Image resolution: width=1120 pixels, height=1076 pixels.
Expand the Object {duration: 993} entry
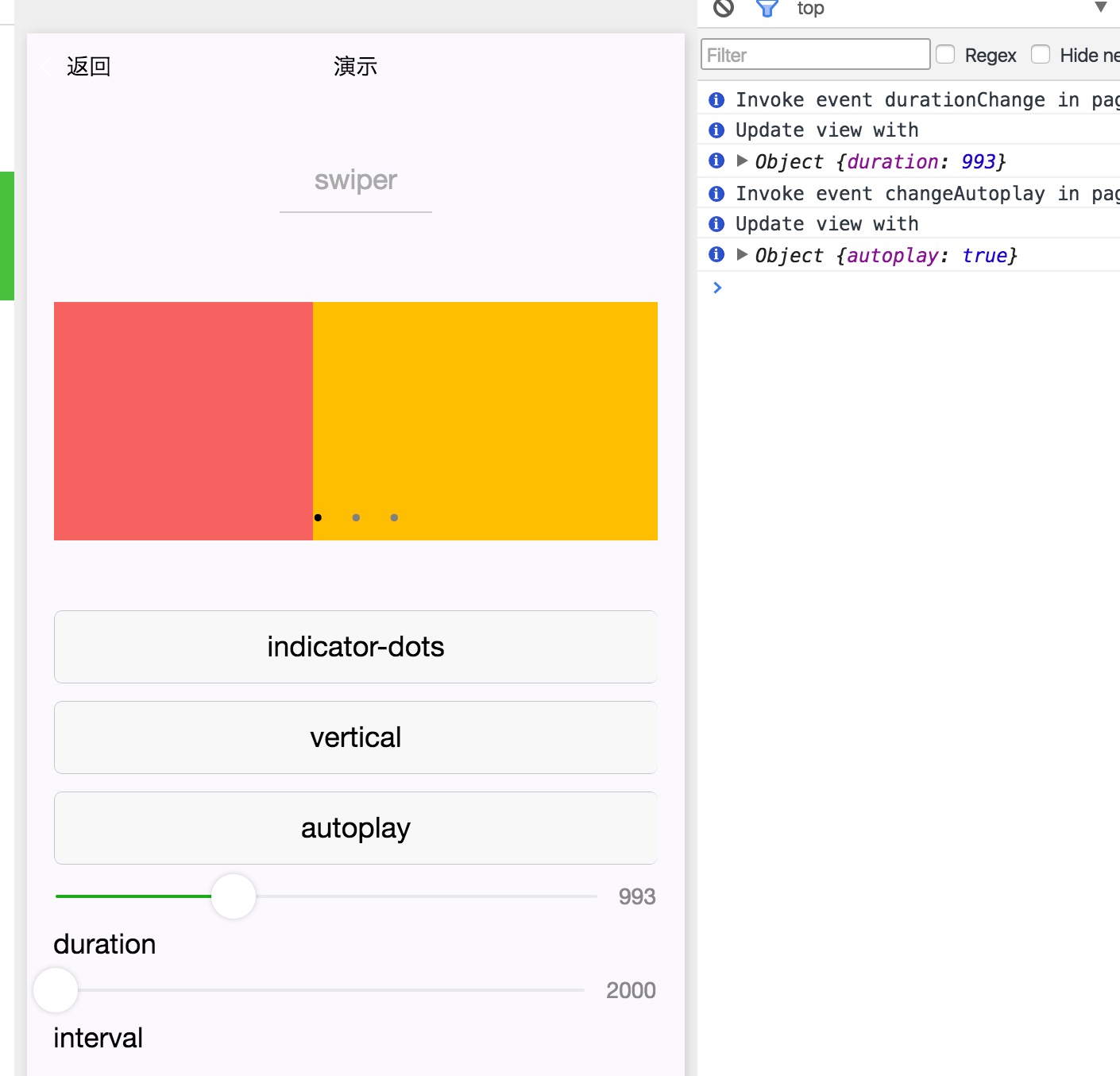[742, 161]
